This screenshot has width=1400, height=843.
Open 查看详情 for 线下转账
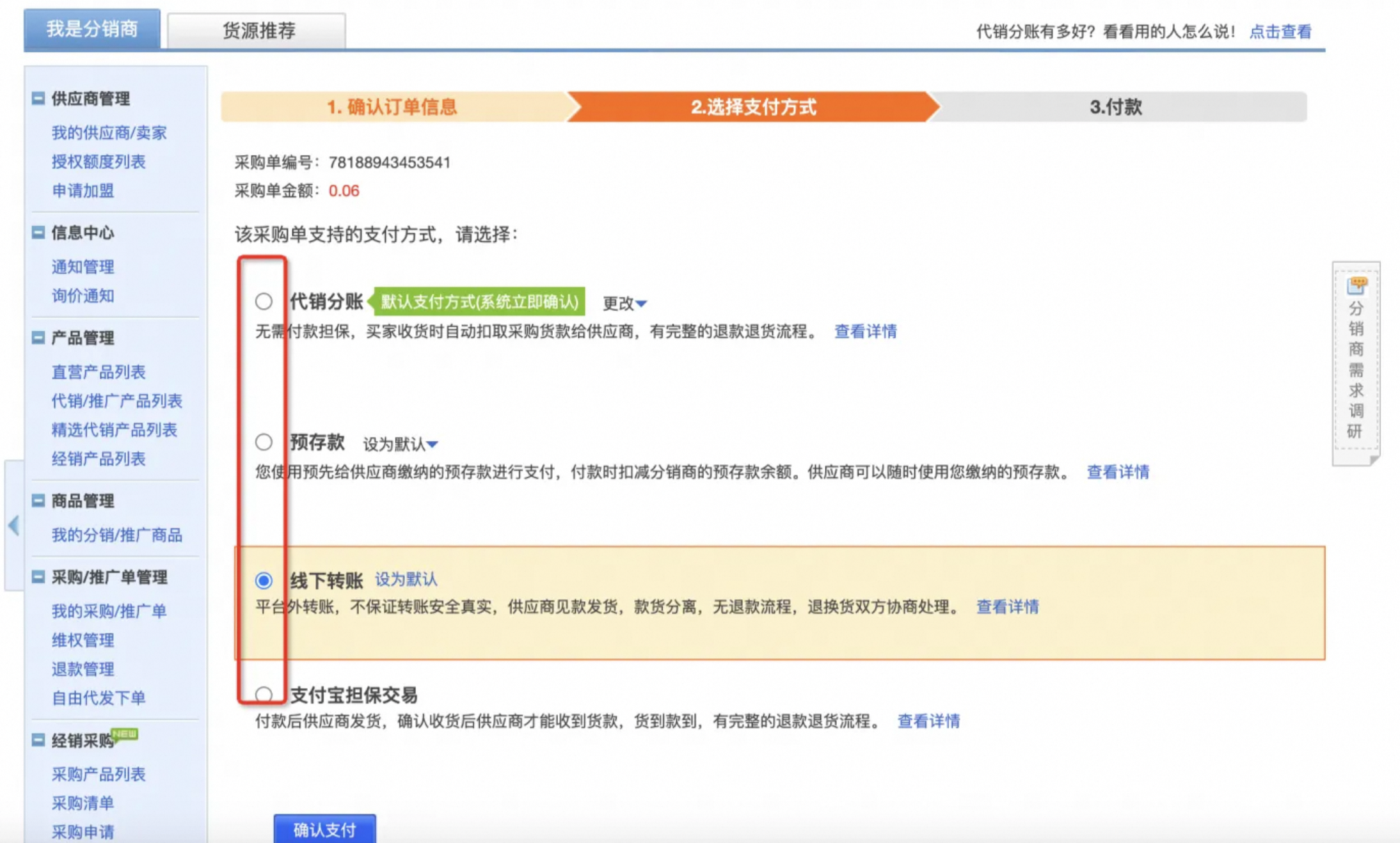[1008, 607]
